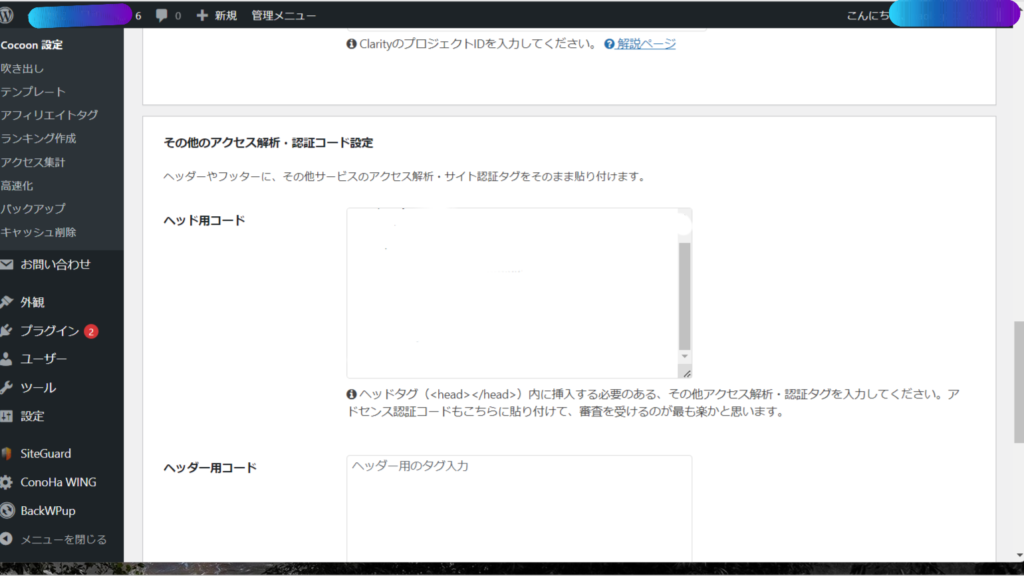Open the お問い合わせ menu
Screen dimensions: 1024x576
[x=56, y=264]
